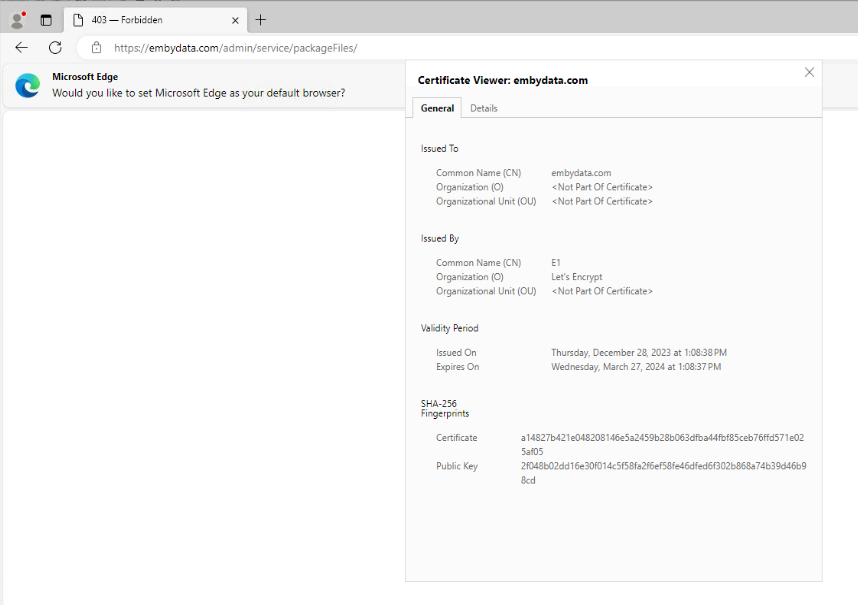This screenshot has height=605, width=858.
Task: Click the Issued On date value
Action: (638, 353)
